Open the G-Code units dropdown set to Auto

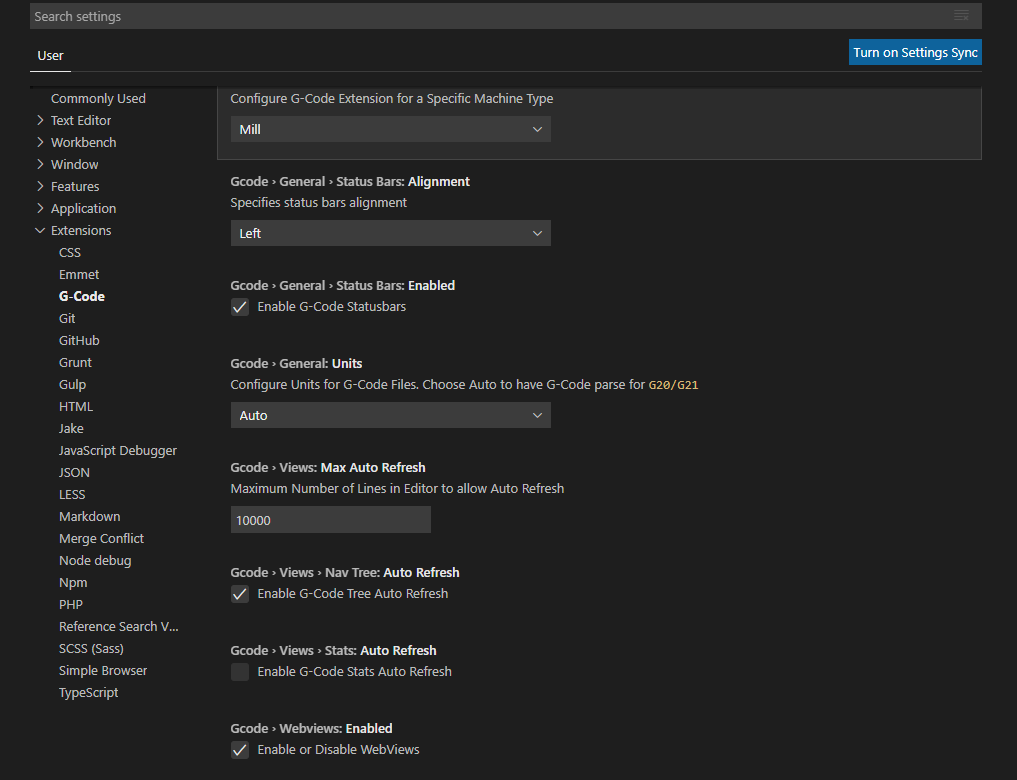pyautogui.click(x=390, y=414)
